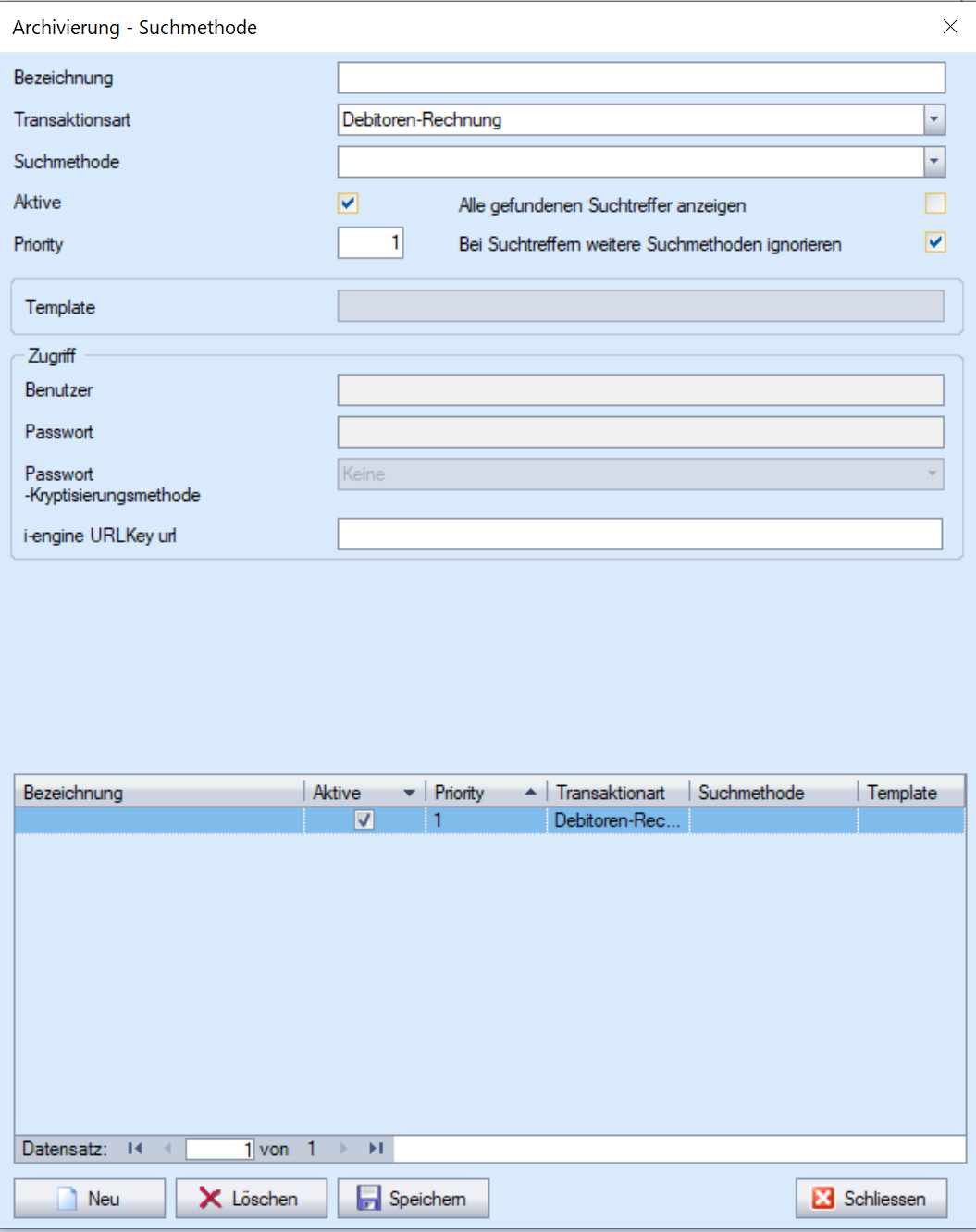The height and width of the screenshot is (1232, 976).
Task: Click the Datensatz record number field
Action: click(220, 1149)
